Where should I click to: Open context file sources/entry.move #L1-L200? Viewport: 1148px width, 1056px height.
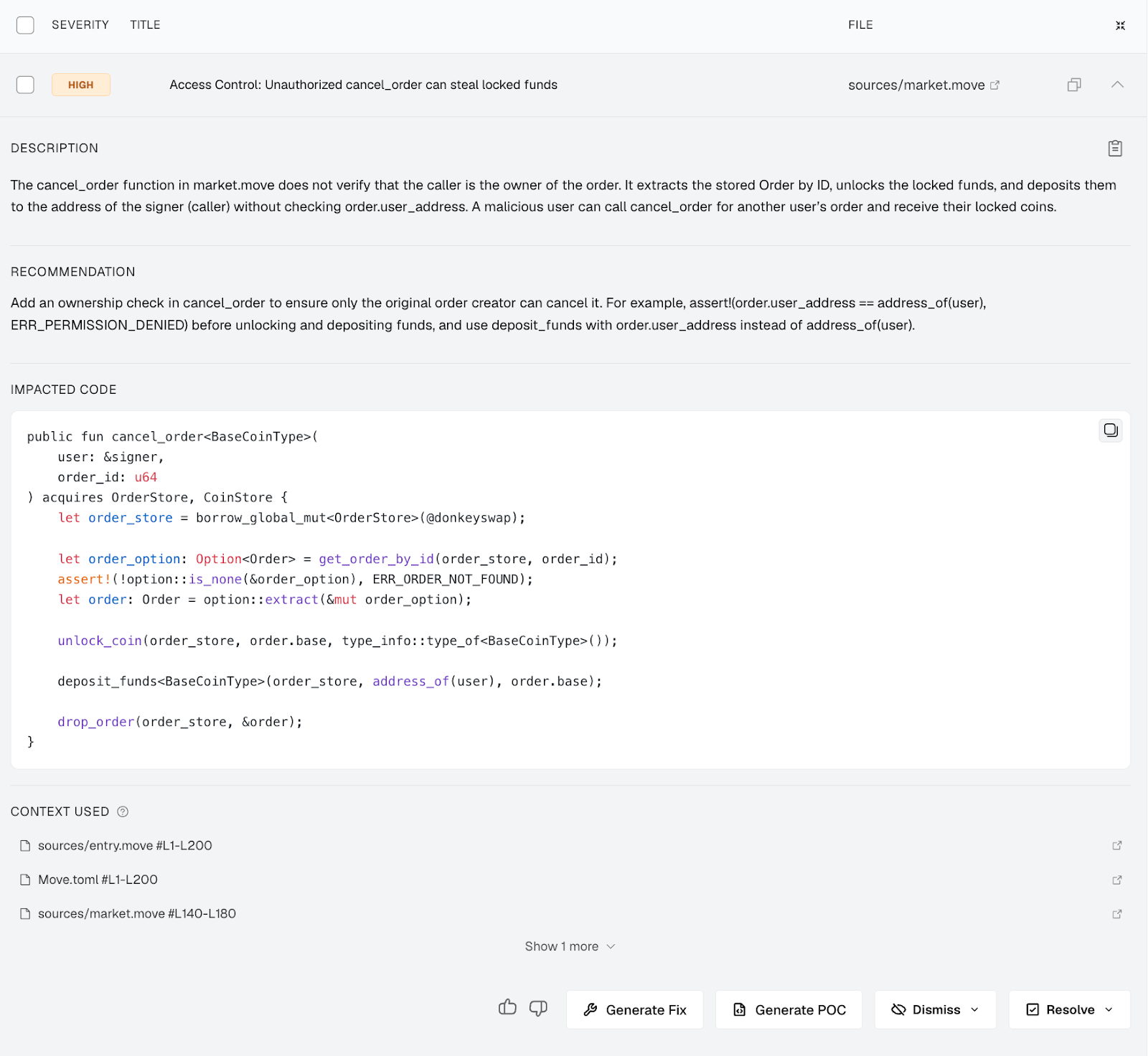click(125, 846)
